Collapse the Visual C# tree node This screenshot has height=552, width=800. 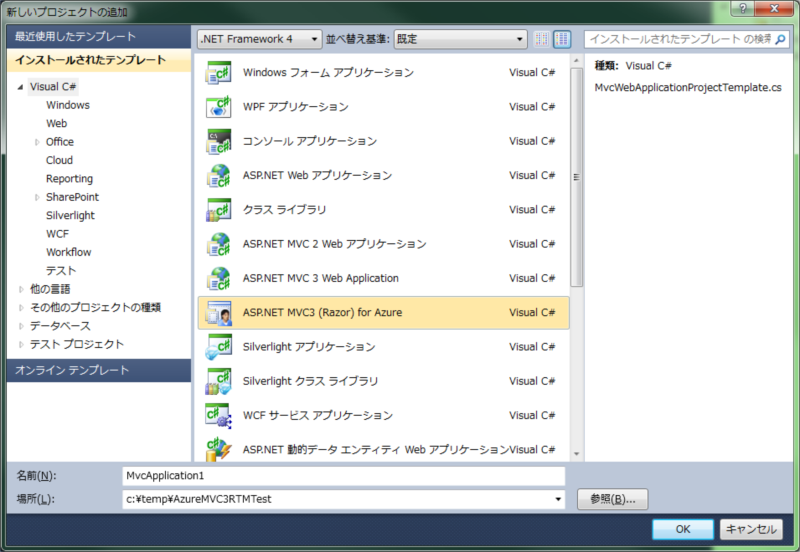pos(20,87)
